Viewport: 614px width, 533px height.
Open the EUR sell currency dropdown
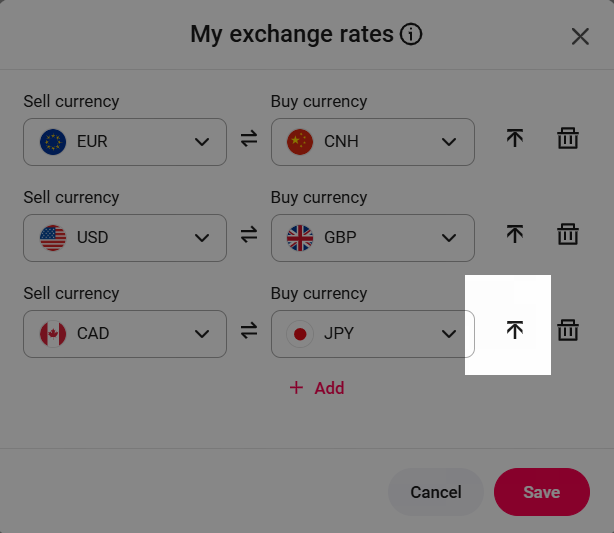(x=125, y=142)
